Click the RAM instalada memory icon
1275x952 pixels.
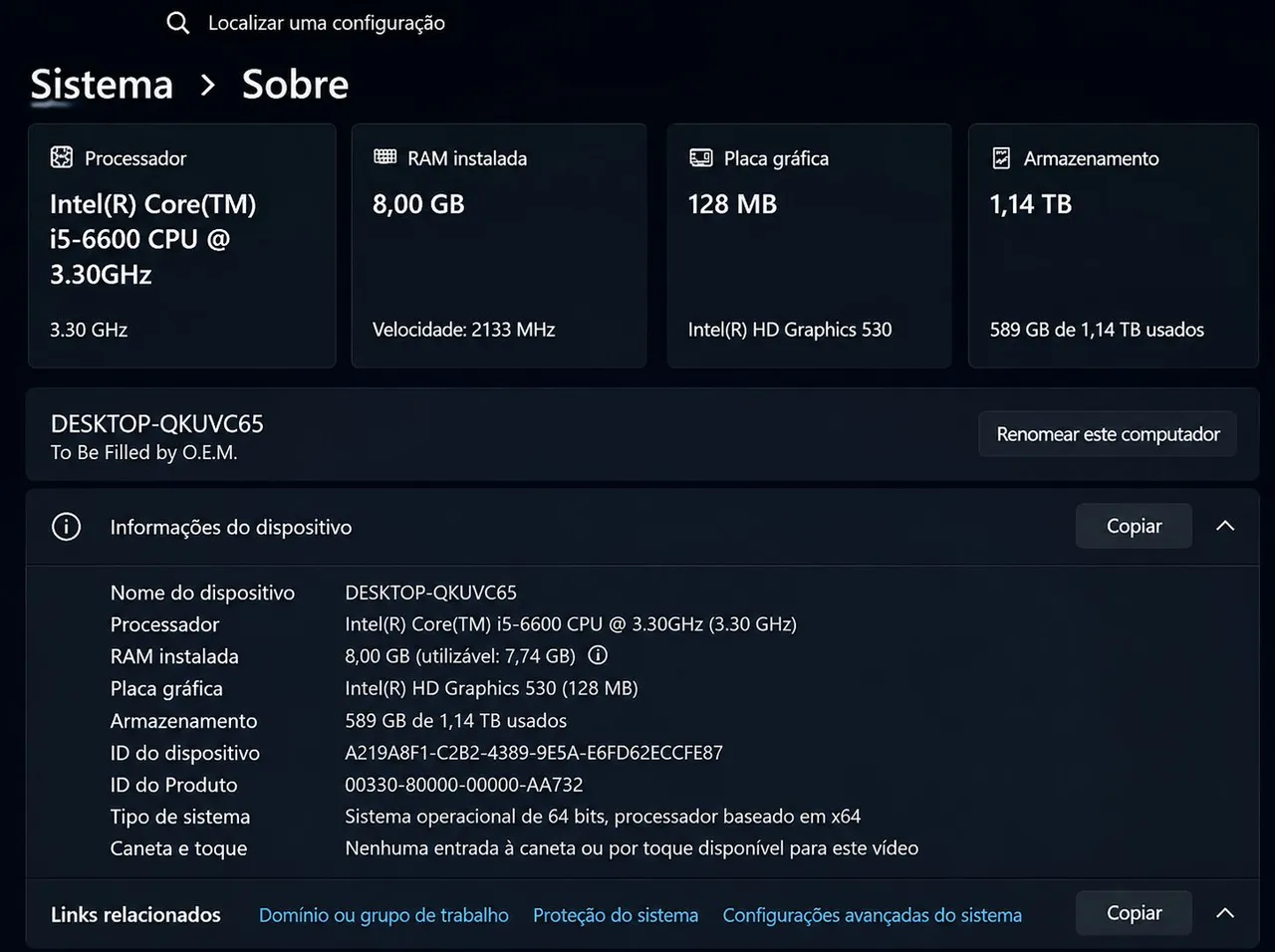tap(384, 156)
